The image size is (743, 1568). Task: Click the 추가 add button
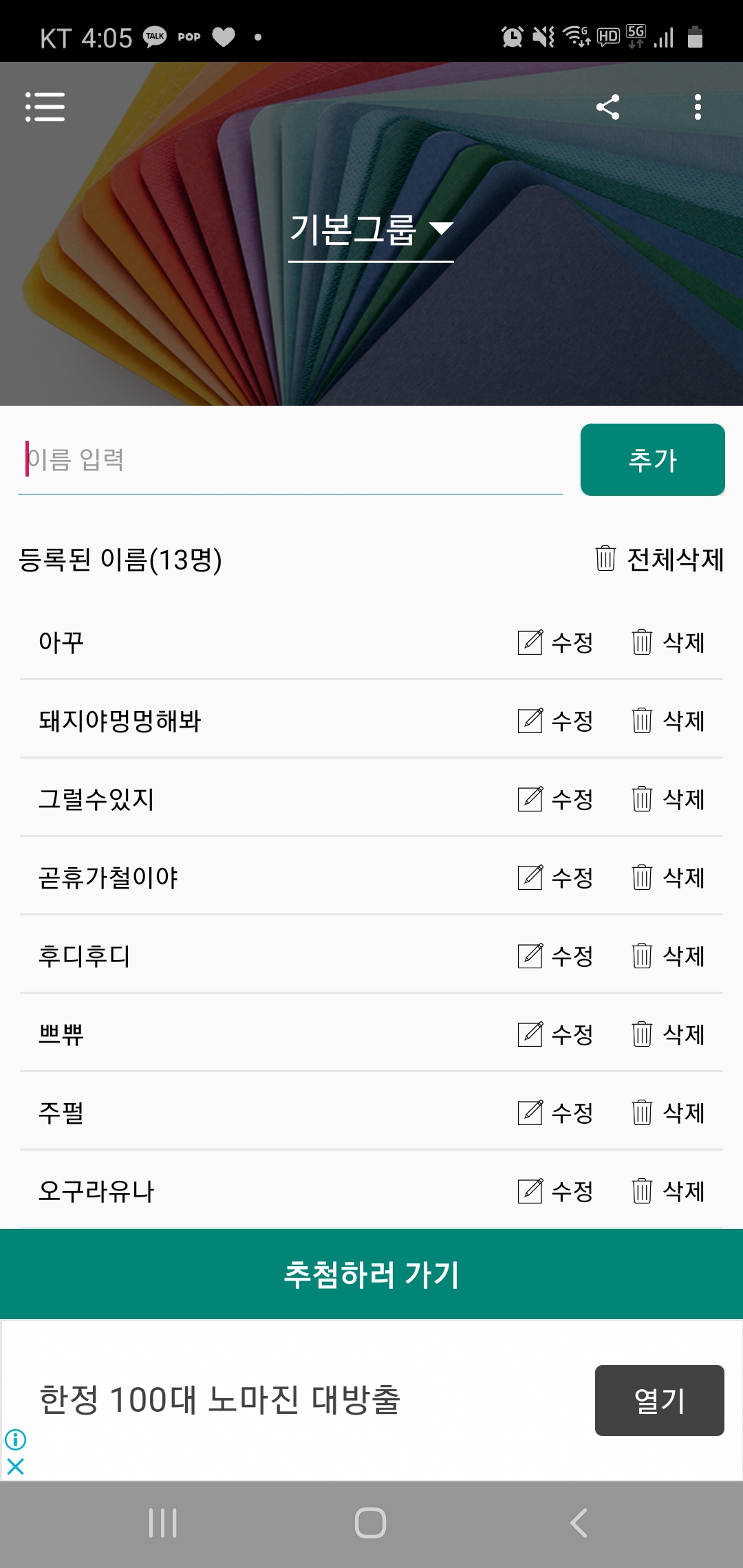pos(652,459)
